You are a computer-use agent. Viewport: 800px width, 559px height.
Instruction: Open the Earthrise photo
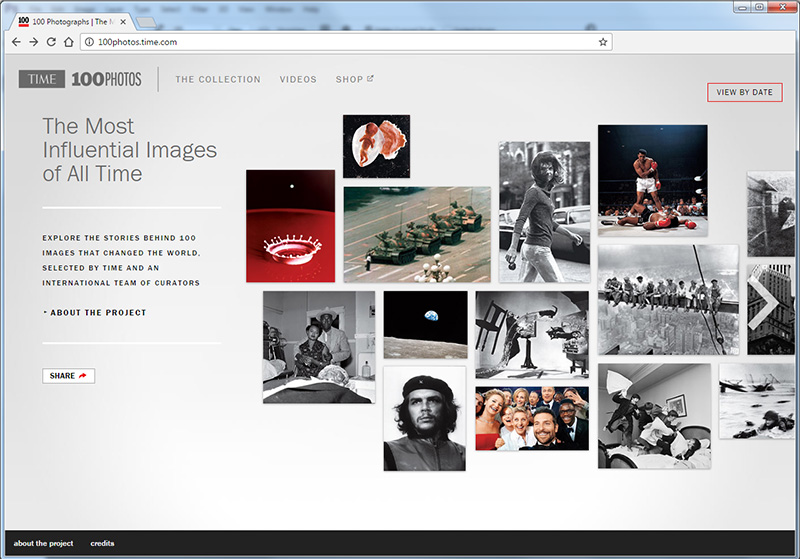(x=425, y=324)
